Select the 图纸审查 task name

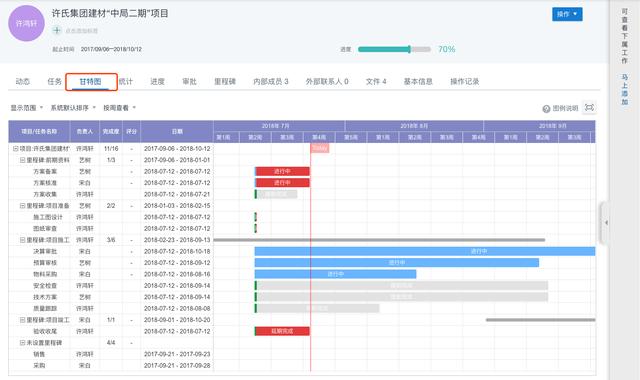(x=45, y=229)
